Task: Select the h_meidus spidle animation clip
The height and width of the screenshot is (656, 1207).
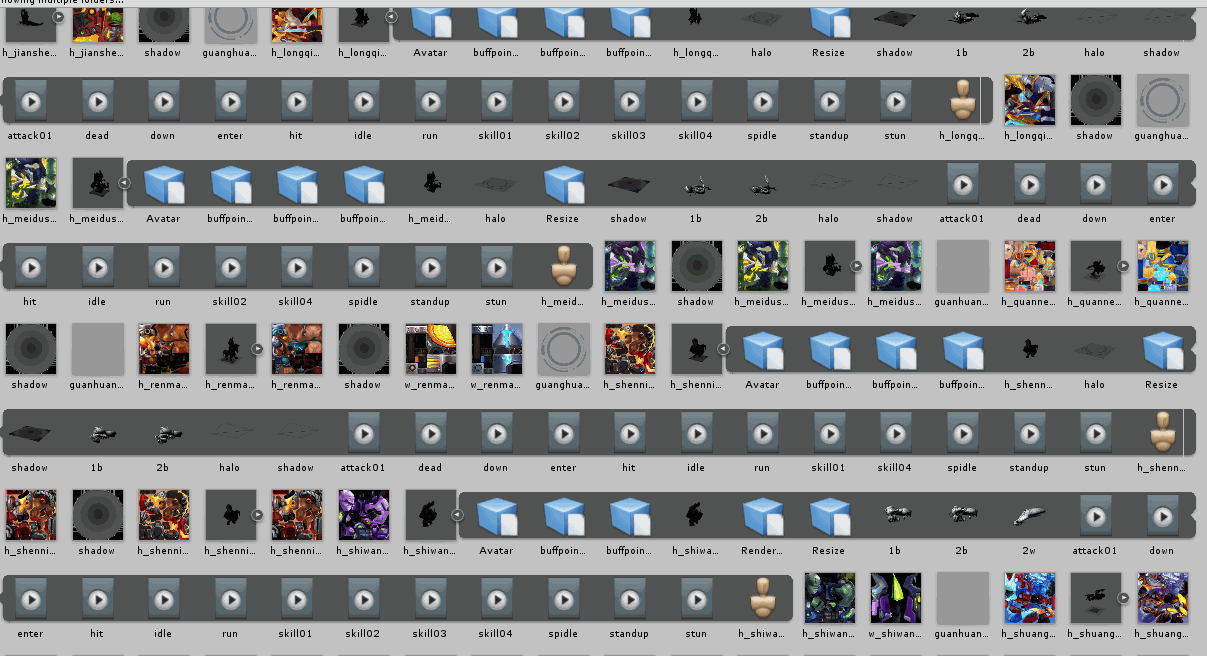Action: [x=363, y=267]
